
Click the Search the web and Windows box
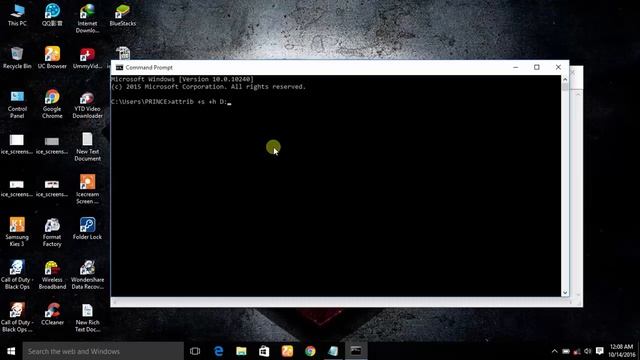tap(103, 351)
